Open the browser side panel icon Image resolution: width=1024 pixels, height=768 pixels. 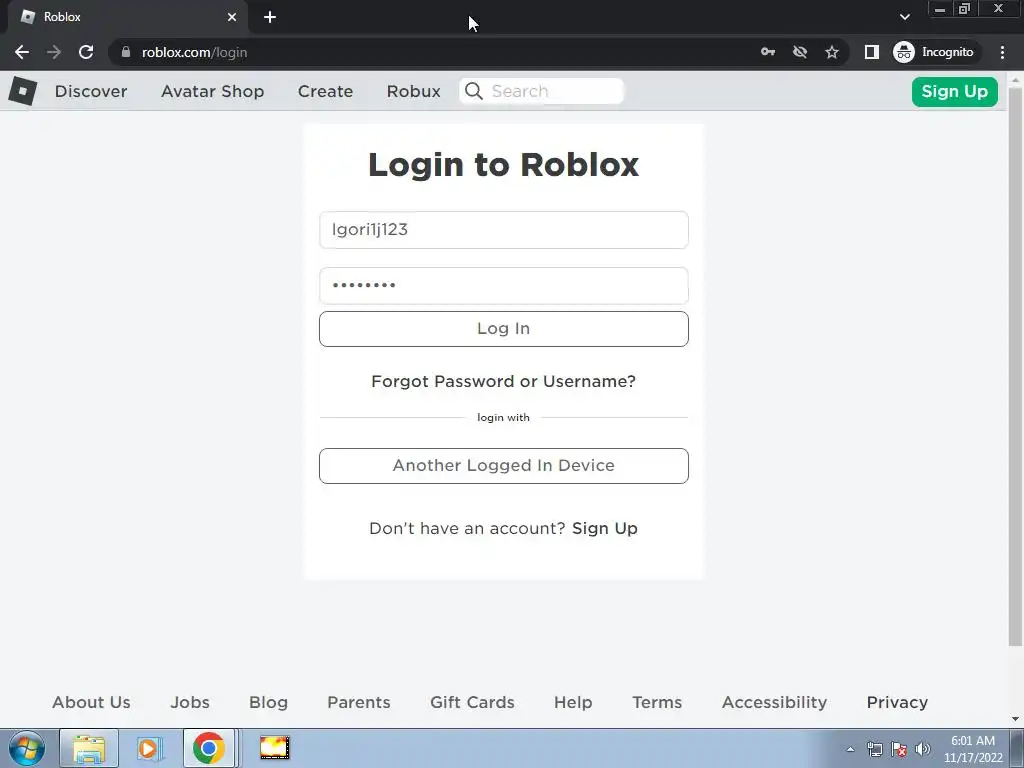pyautogui.click(x=871, y=52)
